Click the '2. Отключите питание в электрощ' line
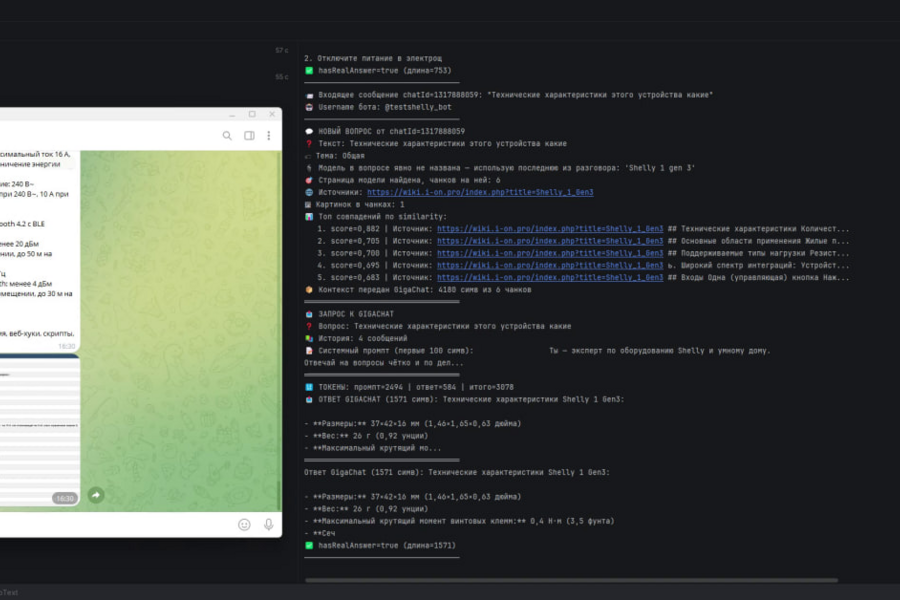Screen dimensions: 900x600 [x=373, y=59]
